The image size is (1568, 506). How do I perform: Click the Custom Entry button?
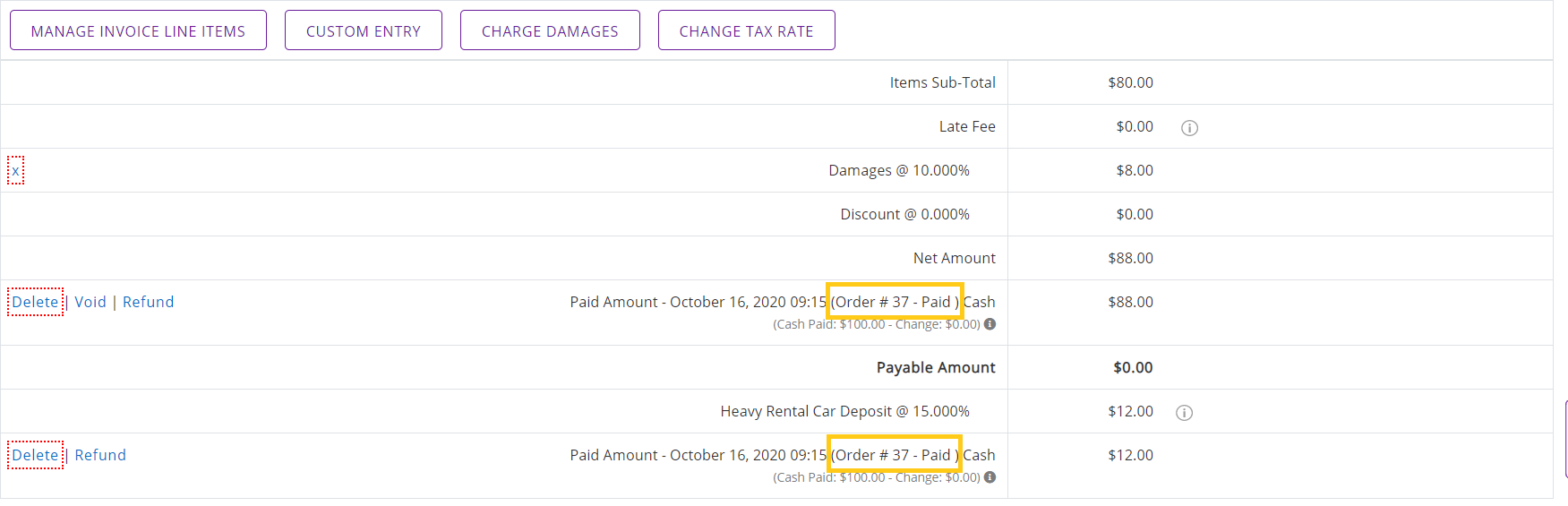pyautogui.click(x=364, y=30)
